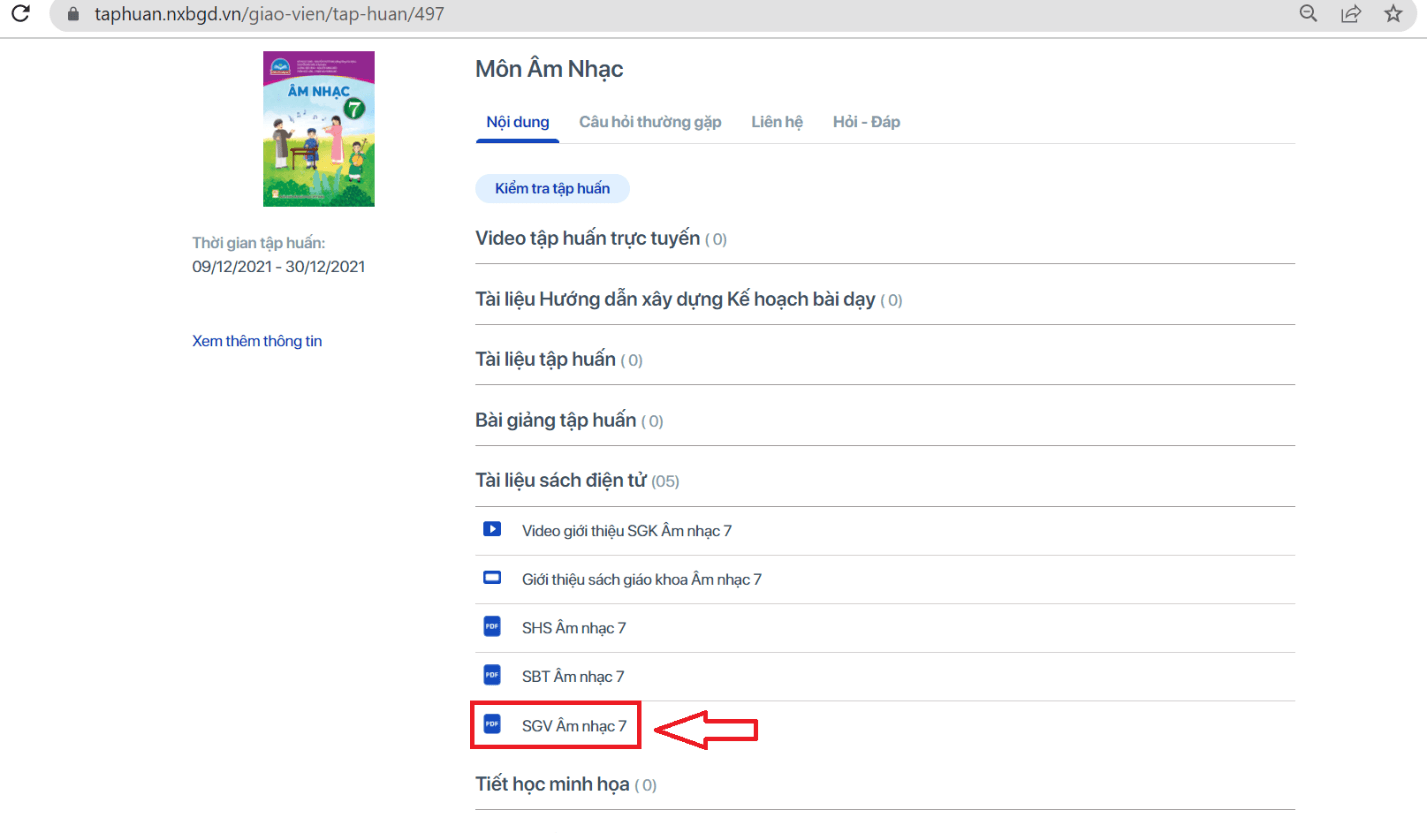Click the Kiểm tra tập huấn button

552,188
